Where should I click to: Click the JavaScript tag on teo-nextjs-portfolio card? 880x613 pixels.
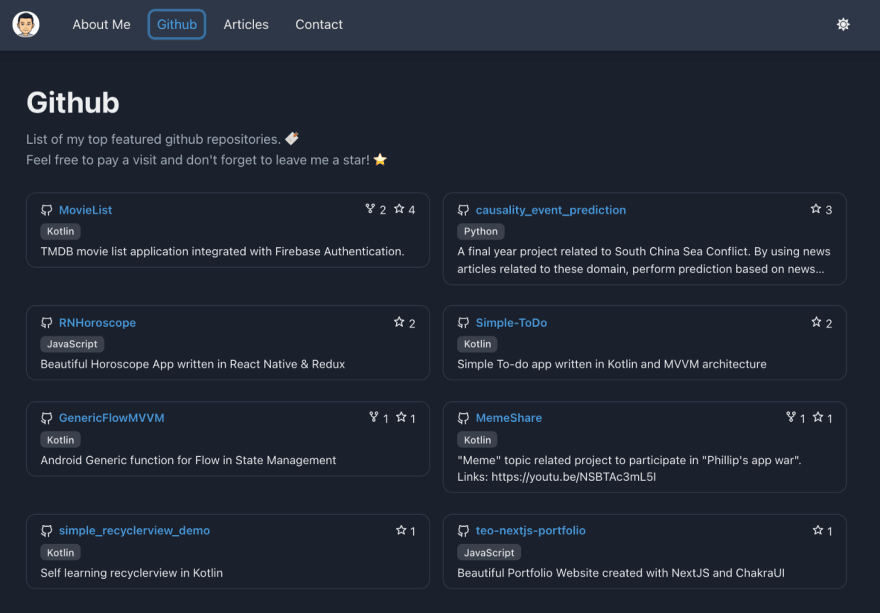point(489,553)
